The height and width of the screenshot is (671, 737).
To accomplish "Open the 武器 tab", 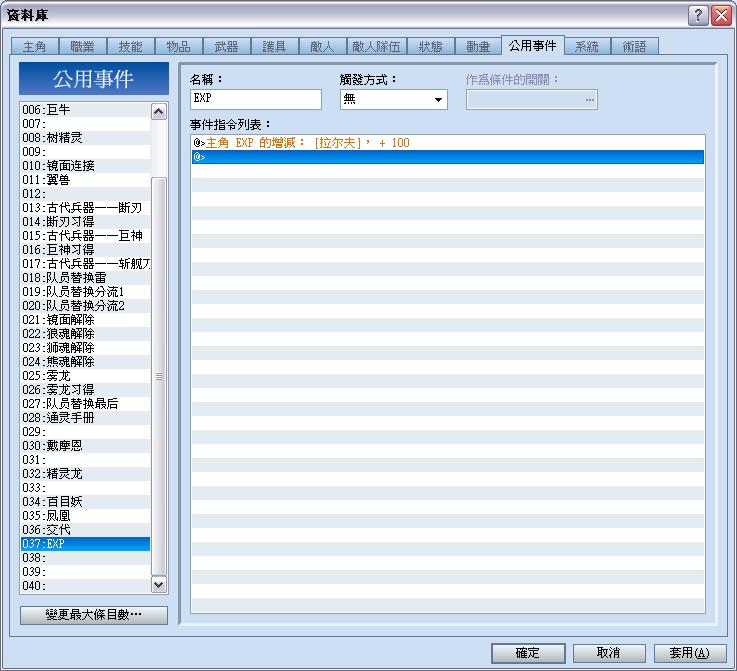I will pos(226,47).
